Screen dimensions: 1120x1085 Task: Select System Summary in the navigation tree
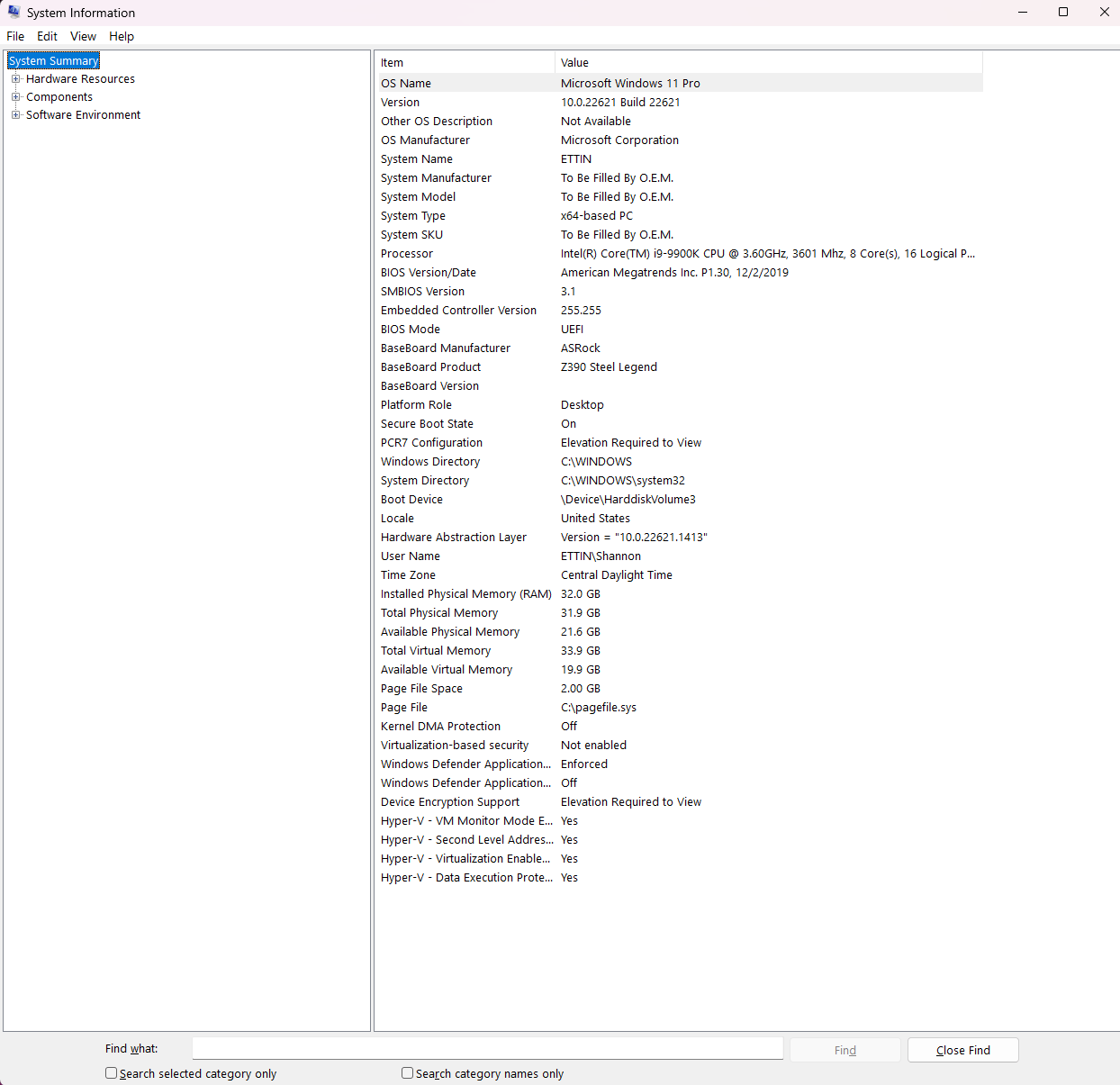52,59
